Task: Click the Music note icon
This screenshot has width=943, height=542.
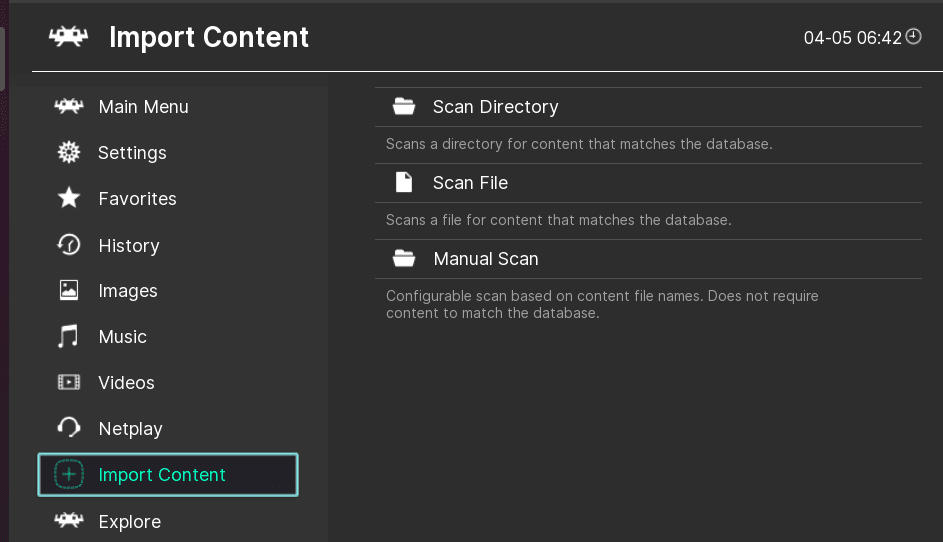Action: pos(68,336)
